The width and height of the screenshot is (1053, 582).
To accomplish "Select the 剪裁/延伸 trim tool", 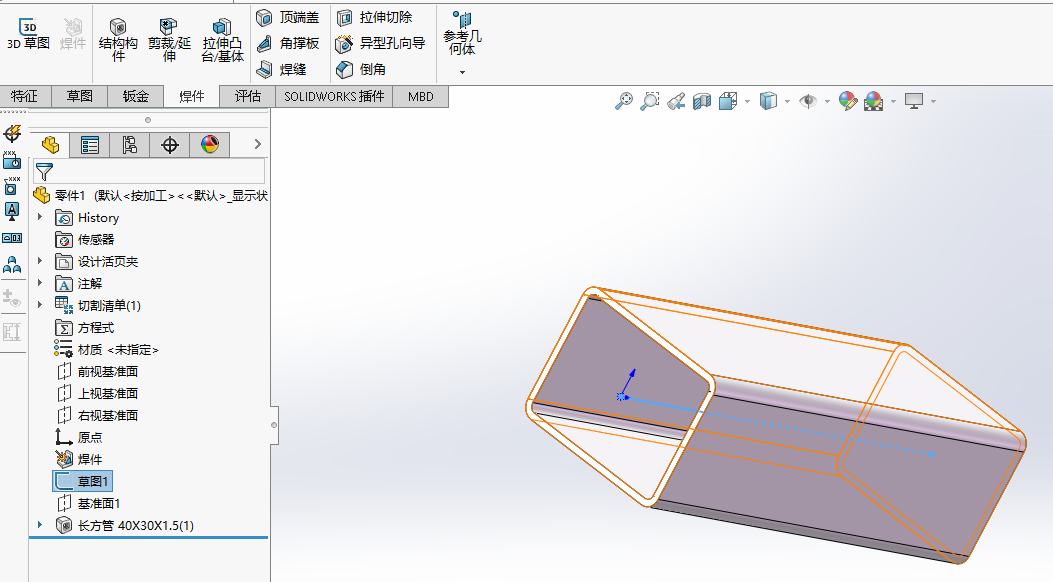I will point(169,40).
